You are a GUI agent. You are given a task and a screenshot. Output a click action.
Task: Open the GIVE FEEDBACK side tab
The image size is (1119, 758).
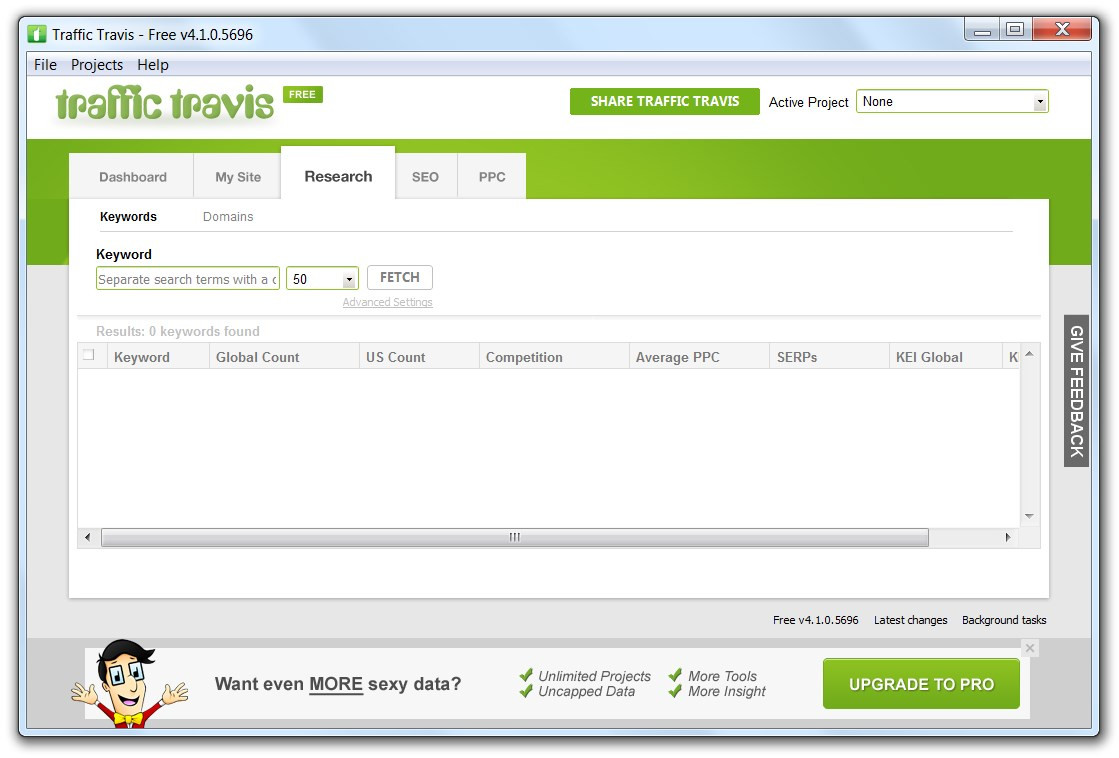click(1076, 391)
